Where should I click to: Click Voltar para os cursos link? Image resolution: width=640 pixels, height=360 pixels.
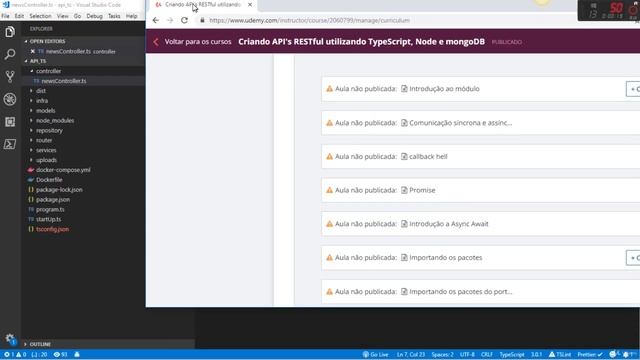click(198, 42)
